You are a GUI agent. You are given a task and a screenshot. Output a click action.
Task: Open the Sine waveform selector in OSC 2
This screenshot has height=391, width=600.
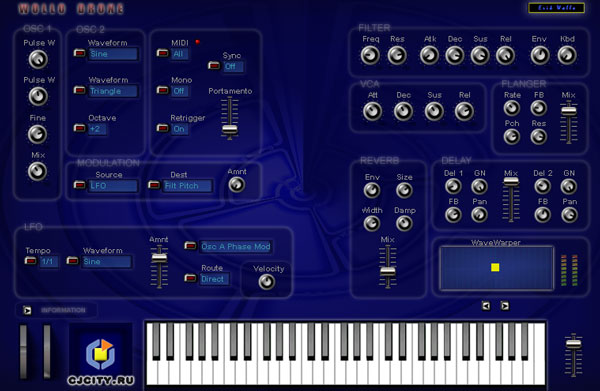pyautogui.click(x=112, y=54)
